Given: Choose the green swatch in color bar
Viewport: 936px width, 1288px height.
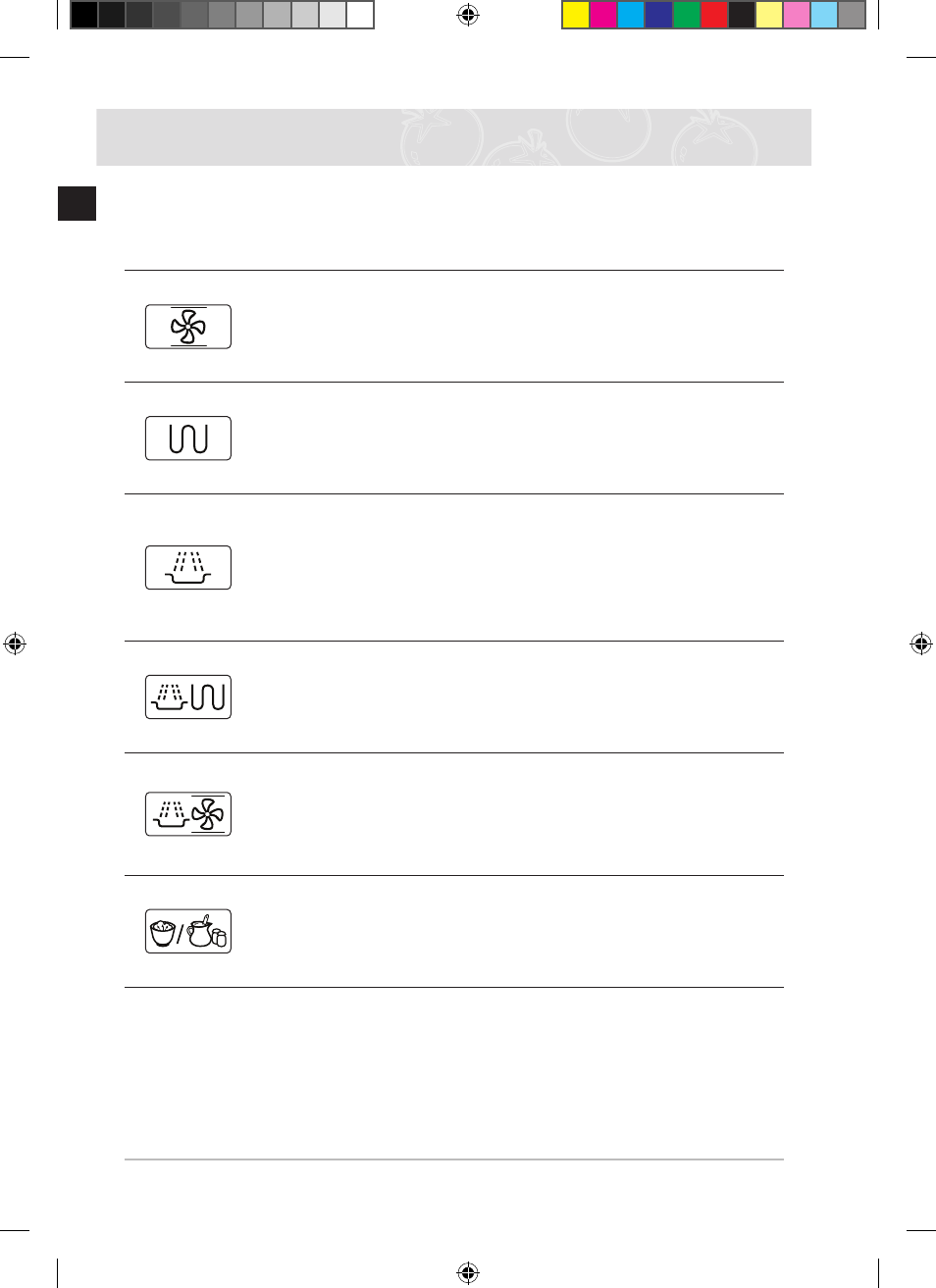Looking at the screenshot, I should [x=687, y=15].
